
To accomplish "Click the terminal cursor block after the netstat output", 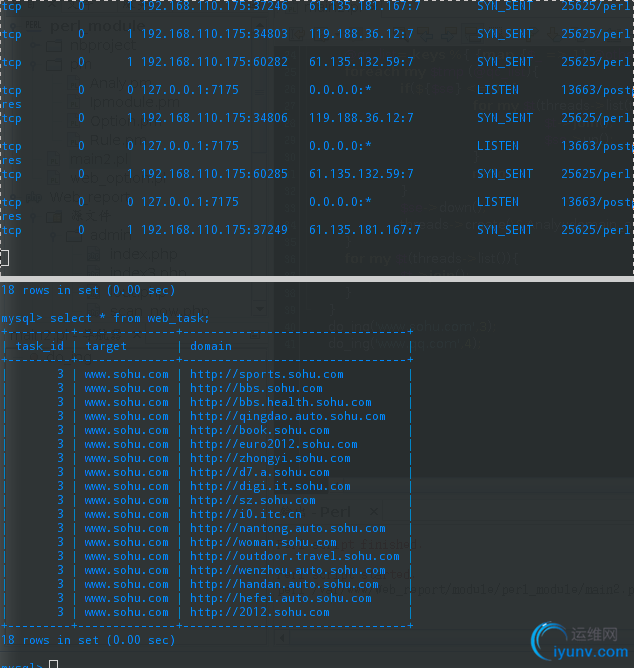I will [4, 258].
